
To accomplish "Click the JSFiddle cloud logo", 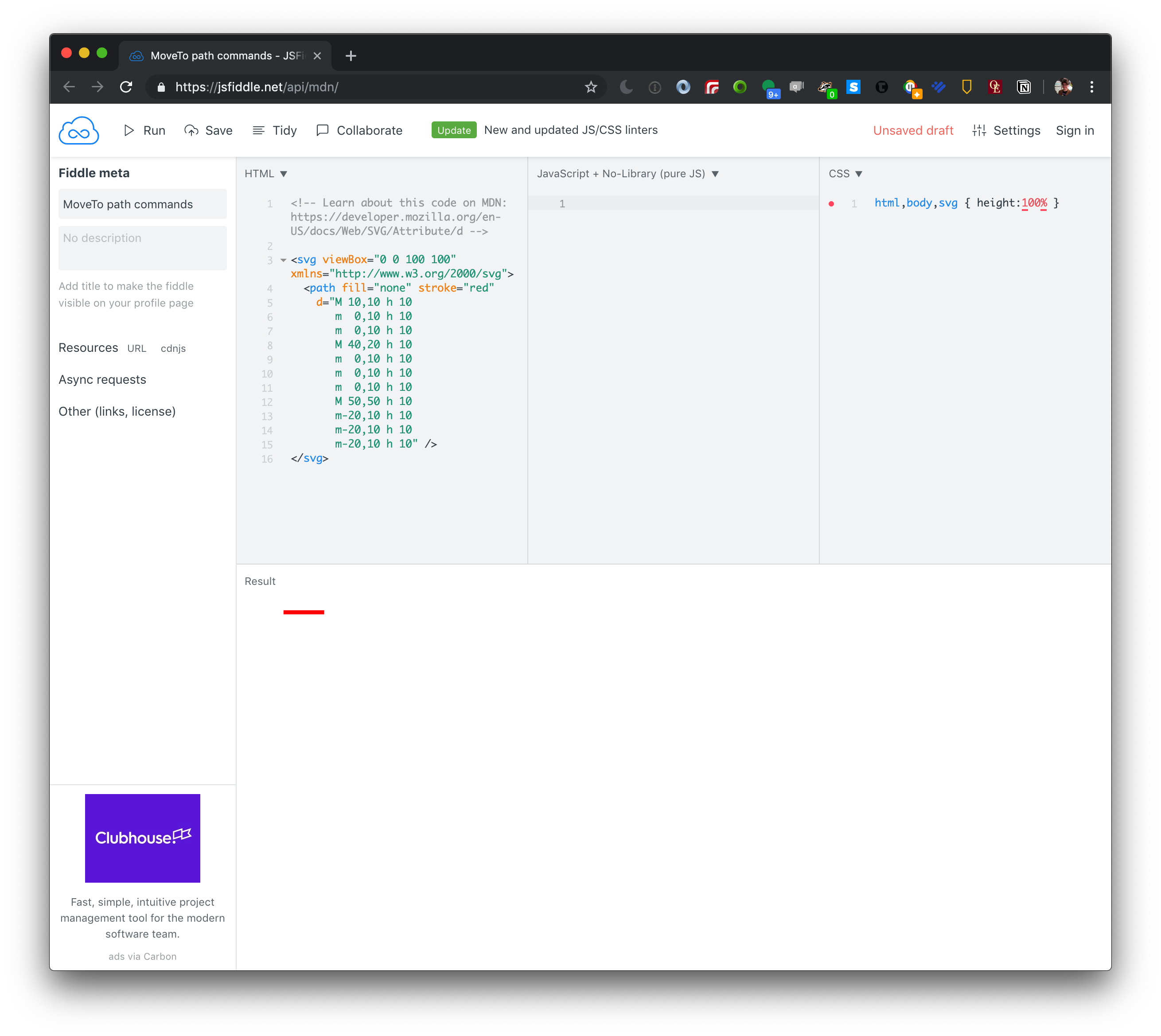I will pos(78,130).
